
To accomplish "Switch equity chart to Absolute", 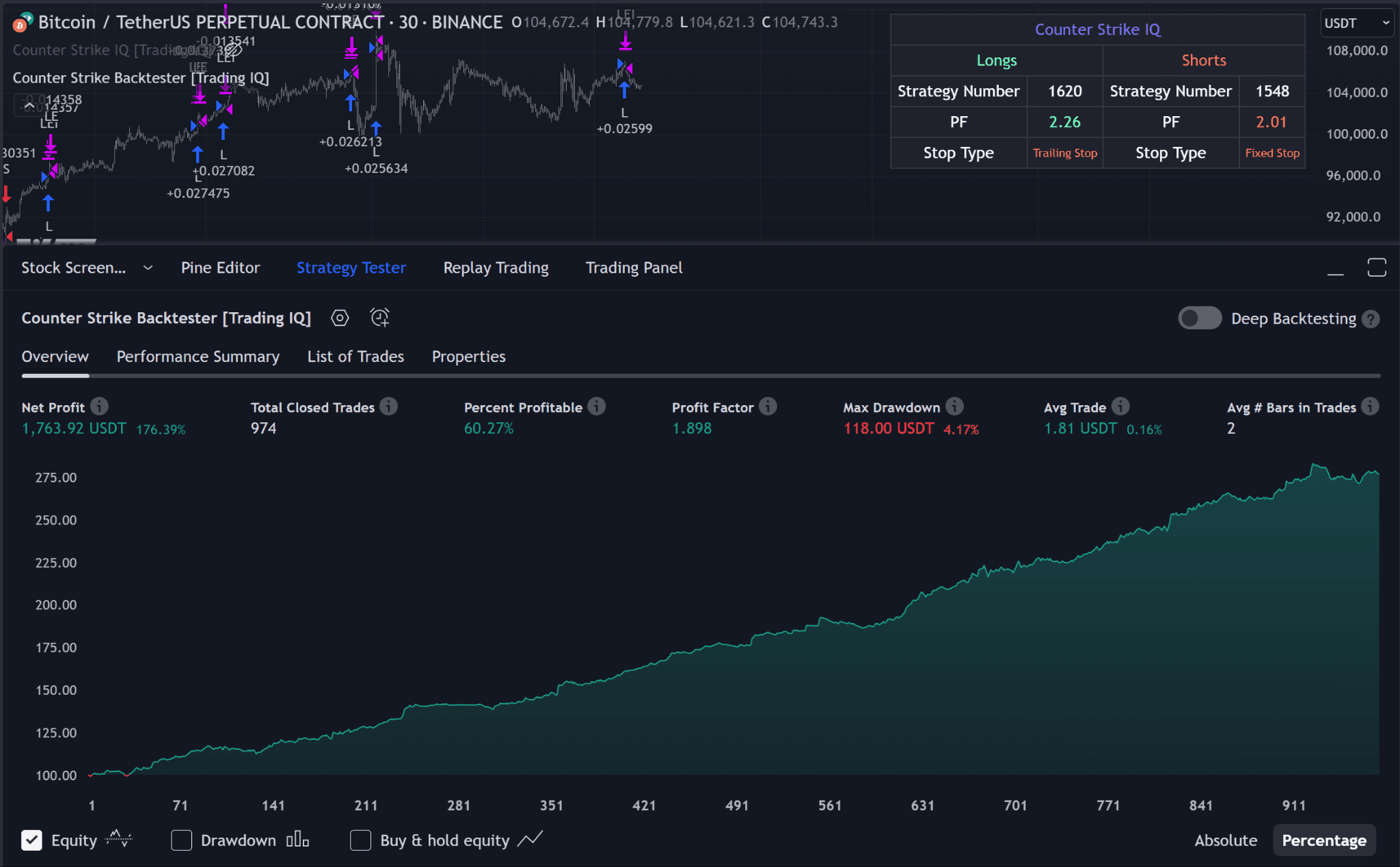I will pos(1226,840).
